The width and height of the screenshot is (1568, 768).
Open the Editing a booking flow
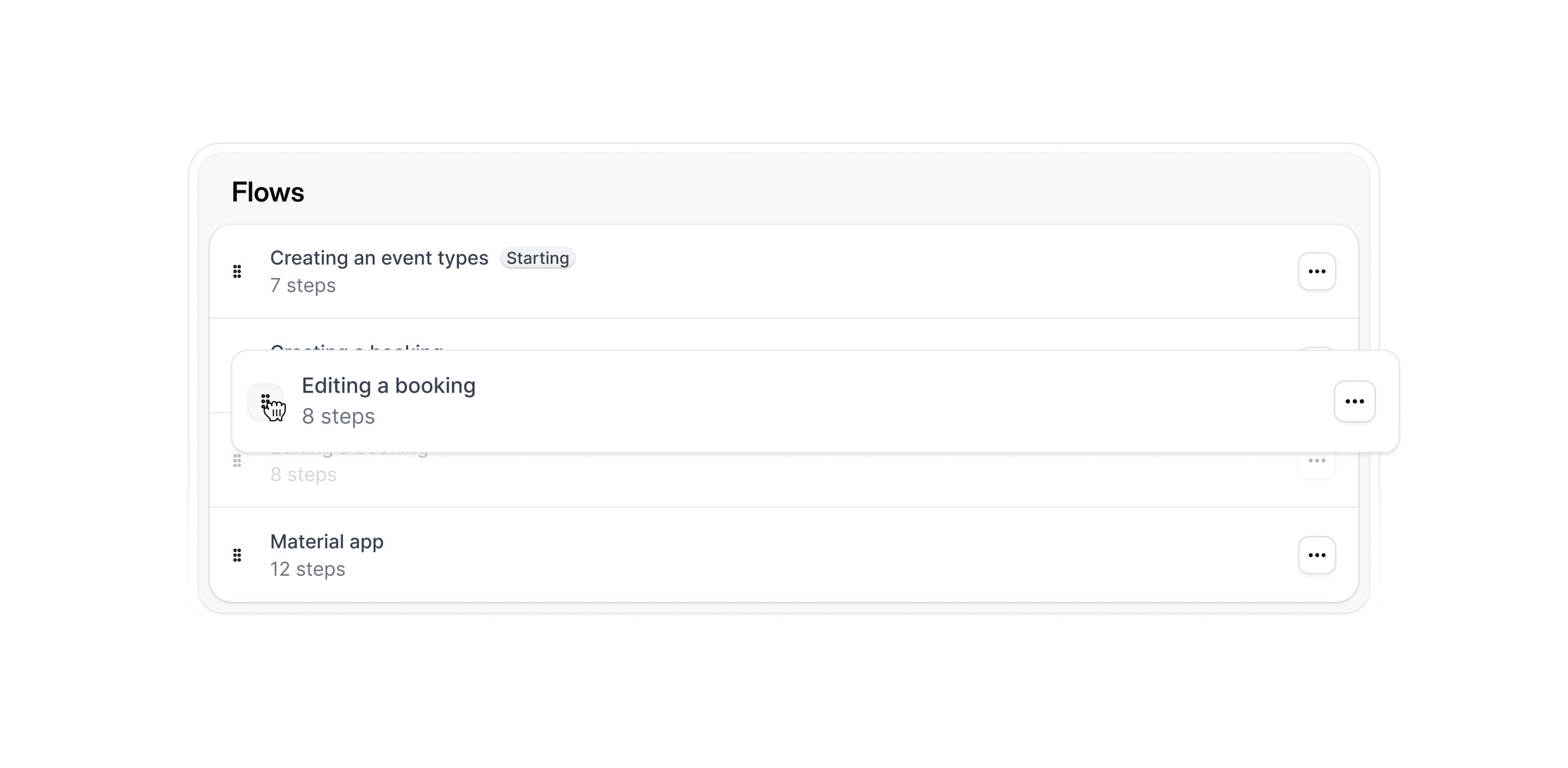click(x=389, y=386)
